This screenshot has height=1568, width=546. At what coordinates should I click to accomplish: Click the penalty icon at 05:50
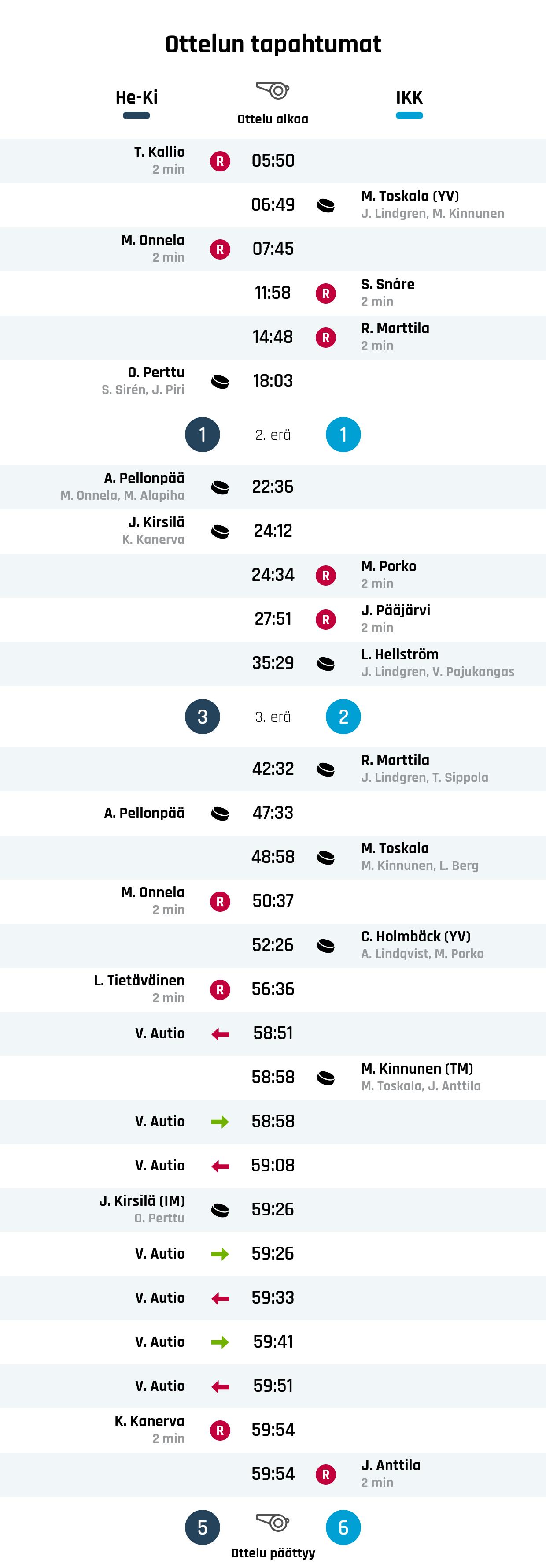point(220,161)
